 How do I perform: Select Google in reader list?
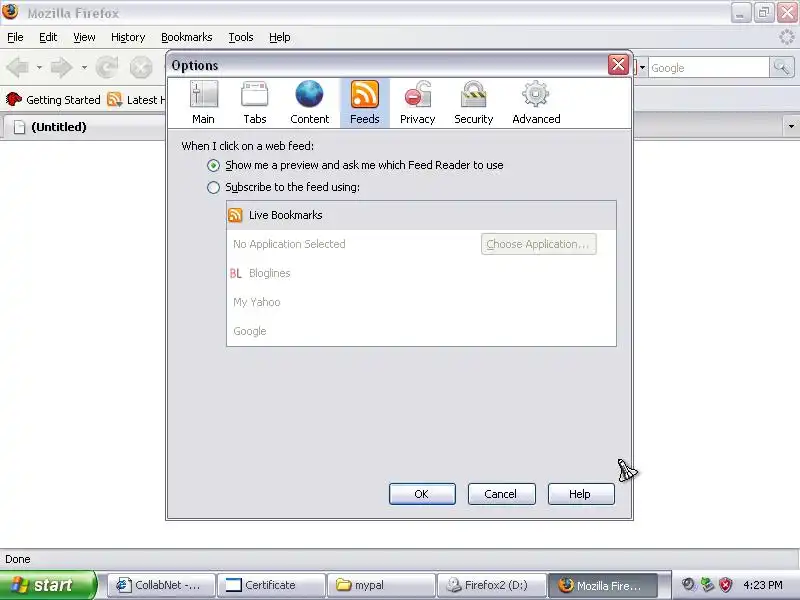click(x=421, y=331)
